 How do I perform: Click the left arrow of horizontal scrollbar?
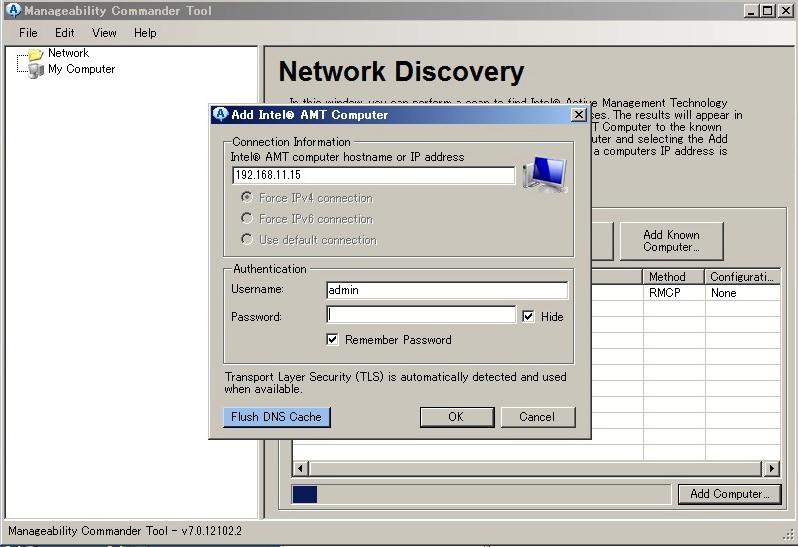(x=300, y=468)
